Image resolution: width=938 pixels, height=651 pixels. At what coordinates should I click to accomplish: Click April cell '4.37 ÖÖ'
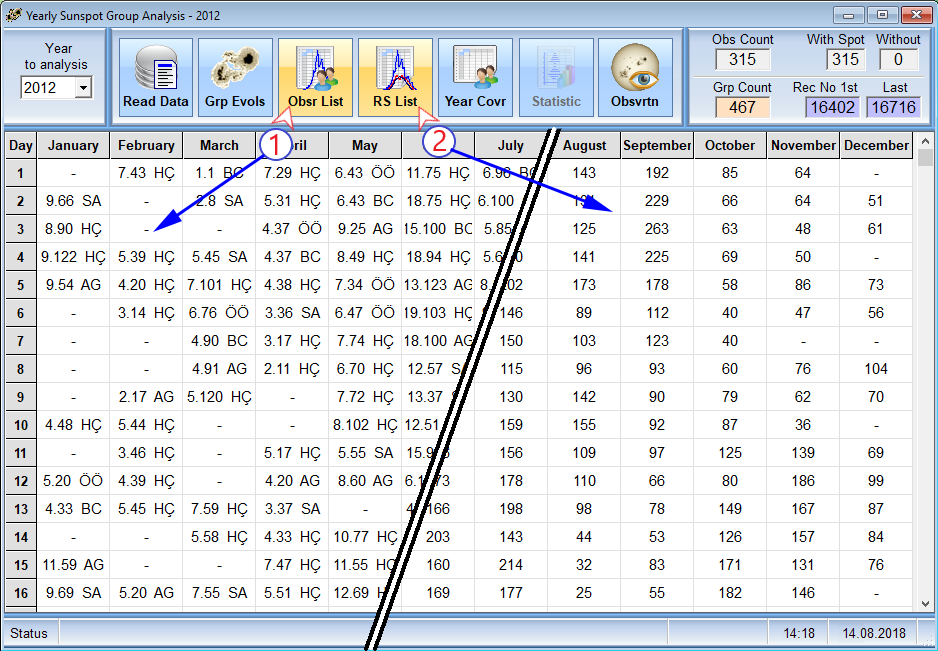pyautogui.click(x=292, y=229)
